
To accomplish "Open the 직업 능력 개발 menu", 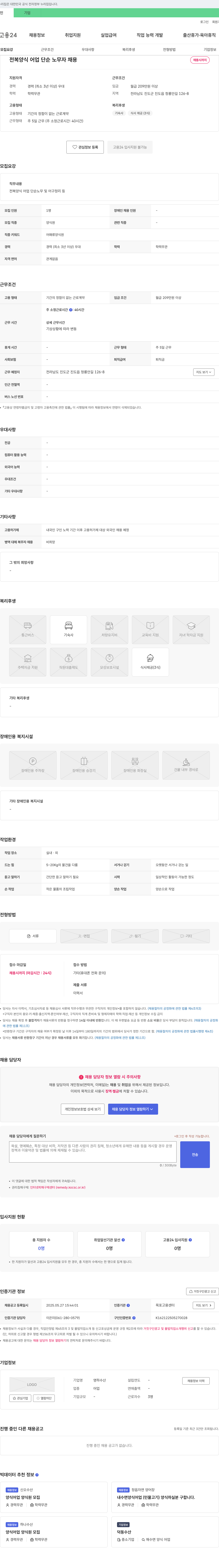I will pyautogui.click(x=150, y=35).
